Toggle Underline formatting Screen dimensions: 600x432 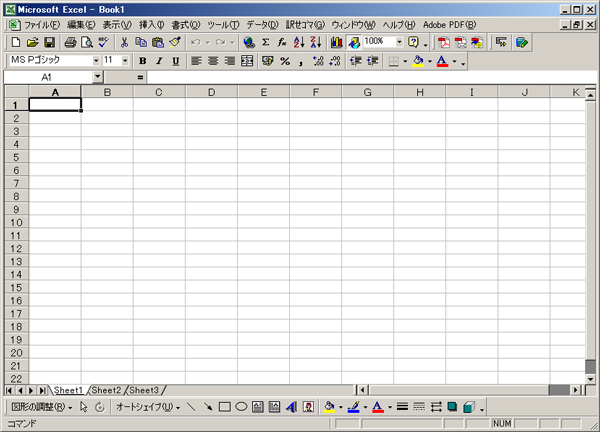[176, 61]
